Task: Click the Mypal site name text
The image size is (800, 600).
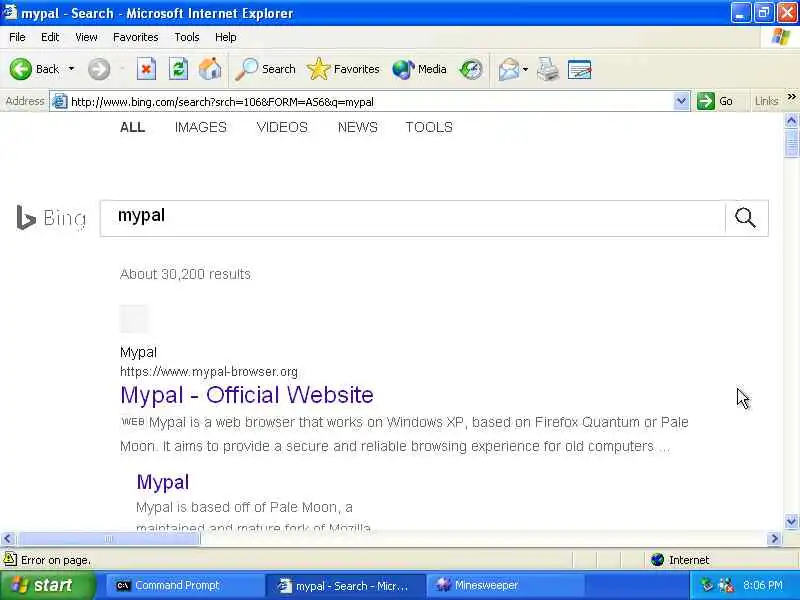Action: [138, 352]
